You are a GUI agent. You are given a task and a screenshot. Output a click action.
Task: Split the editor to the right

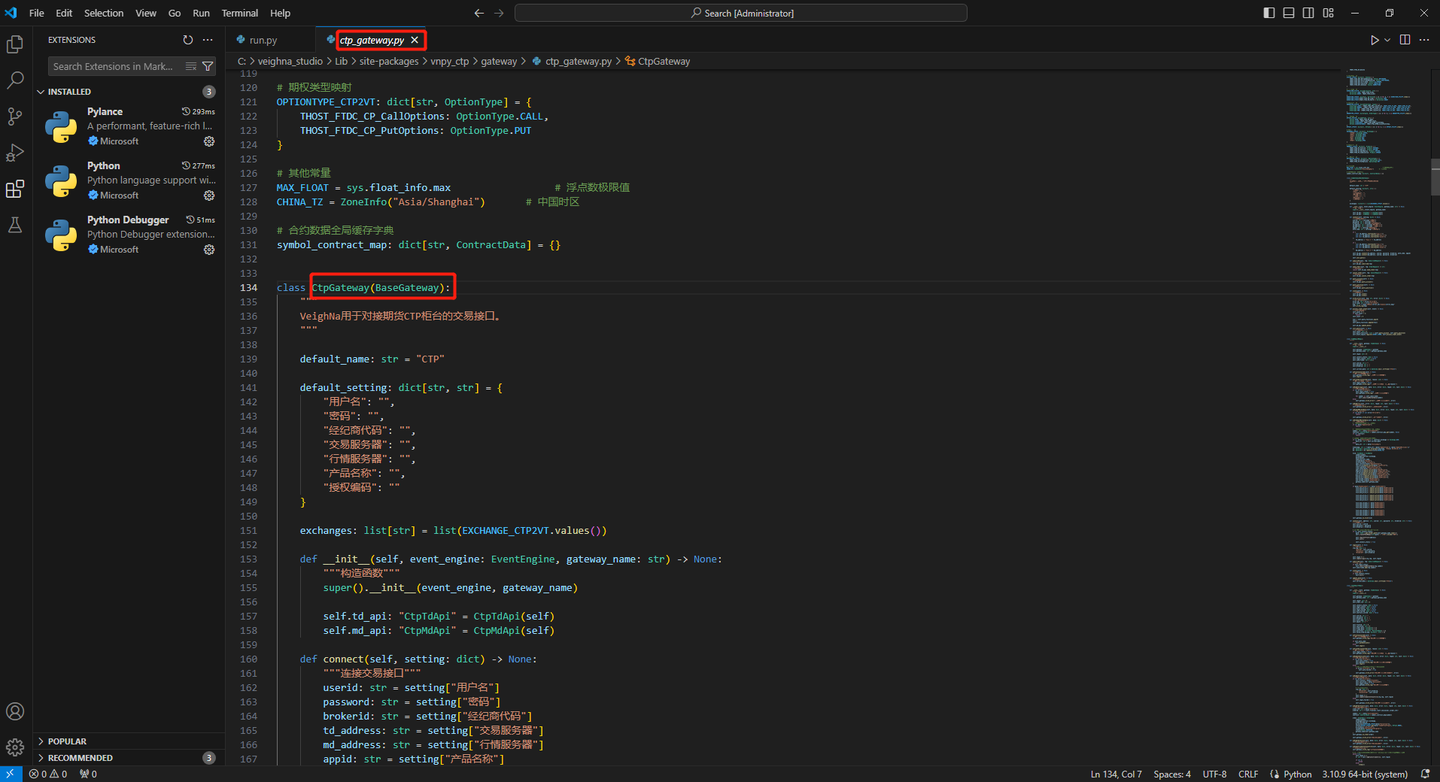click(1405, 40)
